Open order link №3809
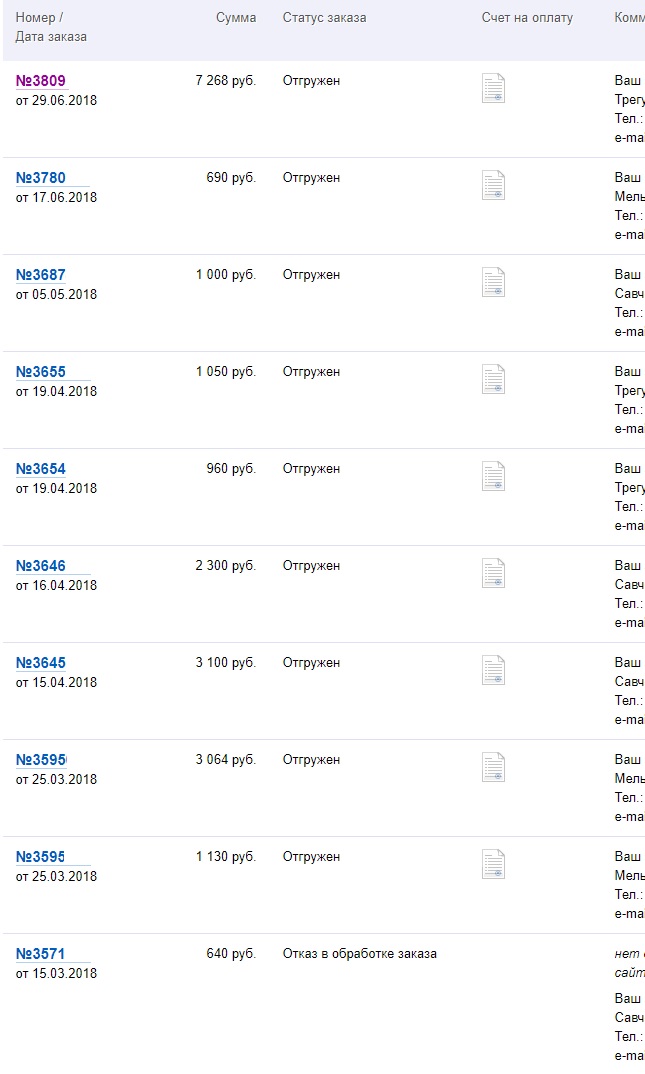This screenshot has height=1074, width=645. 40,81
